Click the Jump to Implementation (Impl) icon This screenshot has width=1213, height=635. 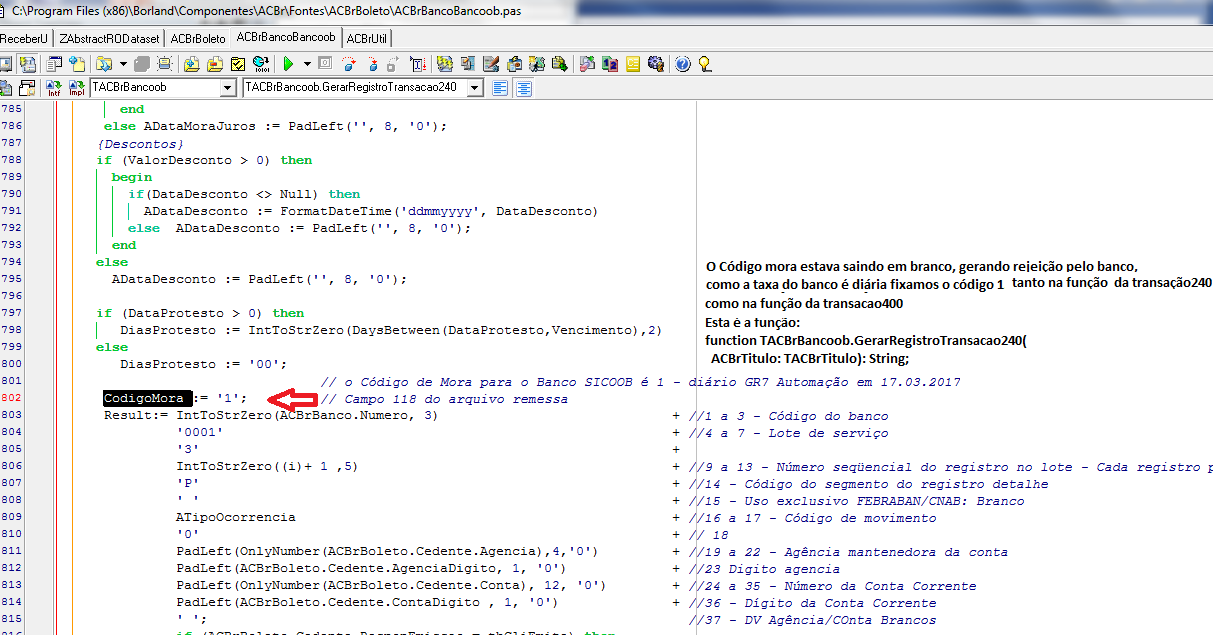click(77, 88)
